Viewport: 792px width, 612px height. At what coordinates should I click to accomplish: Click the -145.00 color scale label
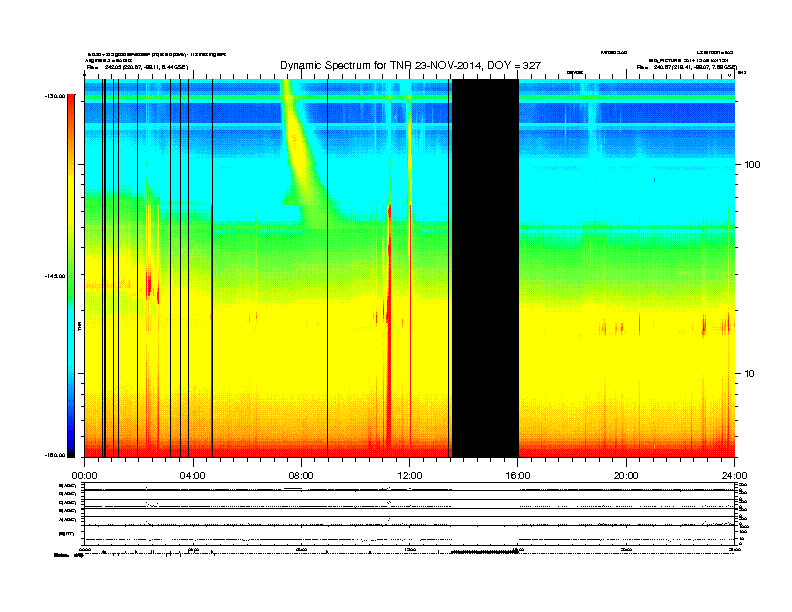click(55, 276)
